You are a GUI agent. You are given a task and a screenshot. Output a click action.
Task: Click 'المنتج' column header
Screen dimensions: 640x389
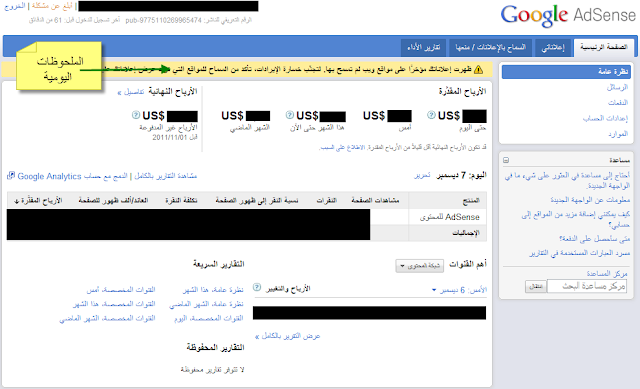[471, 201]
